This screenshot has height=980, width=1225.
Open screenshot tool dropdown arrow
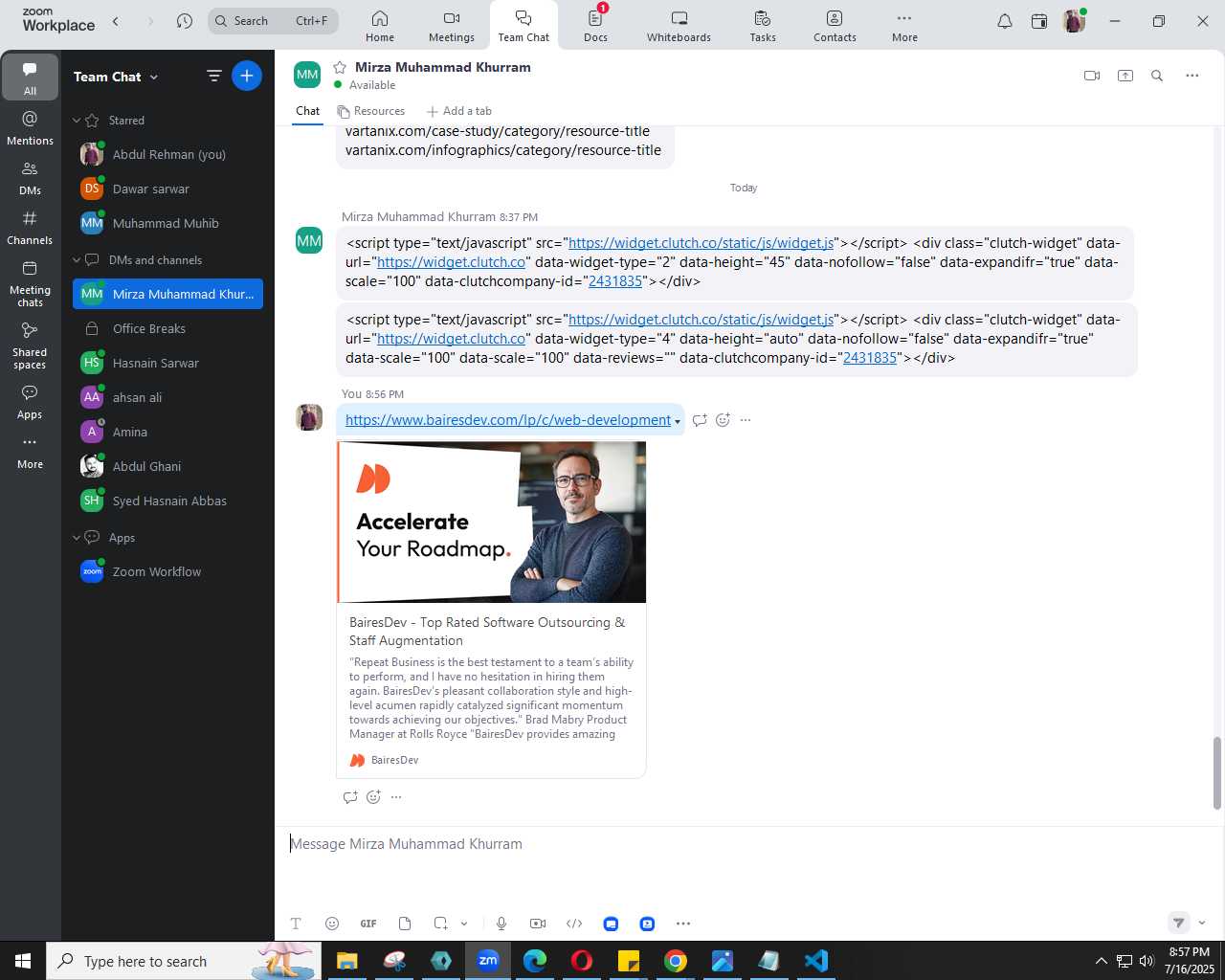[464, 924]
